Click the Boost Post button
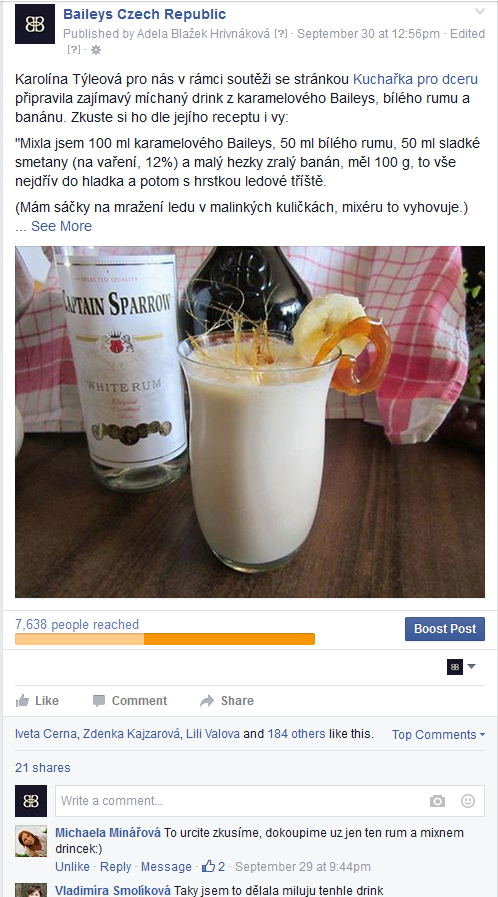Viewport: 498px width, 897px height. [445, 629]
